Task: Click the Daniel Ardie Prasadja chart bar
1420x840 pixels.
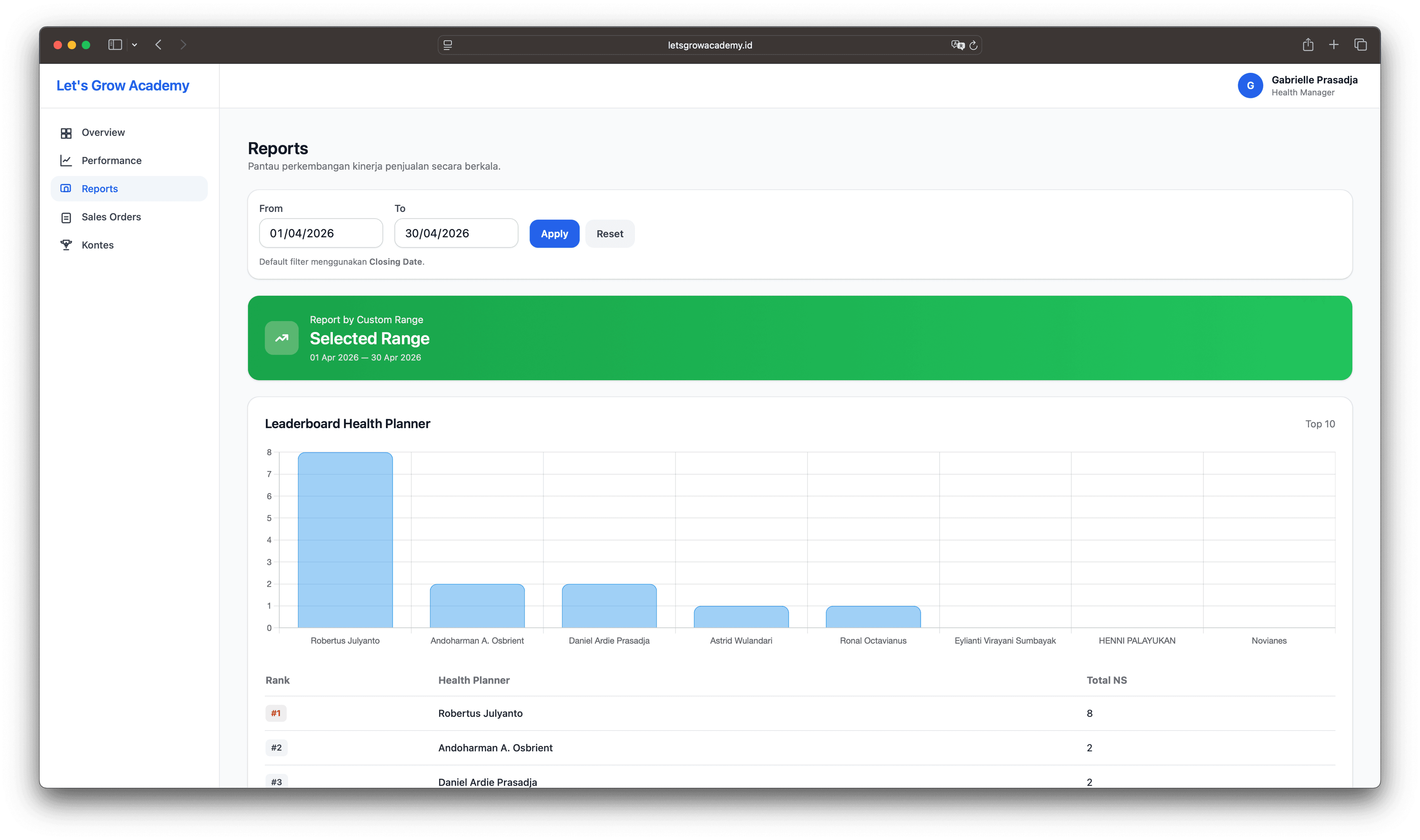Action: [x=609, y=606]
